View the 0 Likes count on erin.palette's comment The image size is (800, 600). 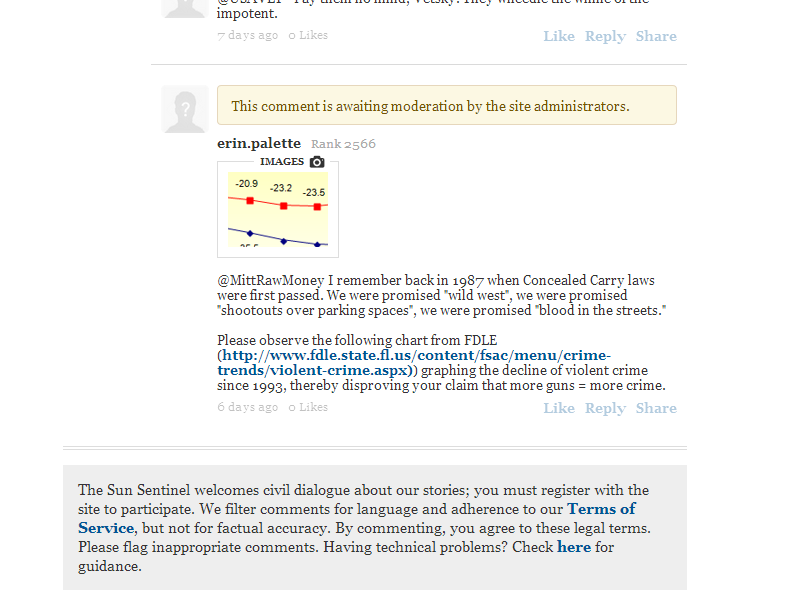tap(308, 407)
